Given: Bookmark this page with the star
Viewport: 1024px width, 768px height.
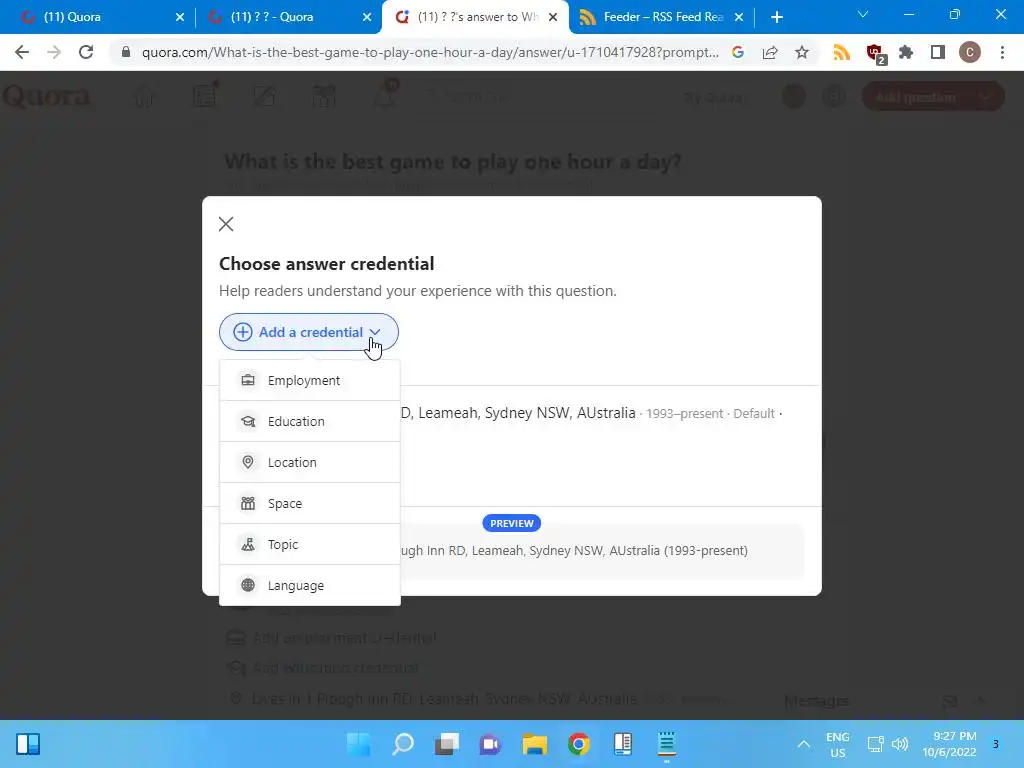Looking at the screenshot, I should tap(802, 52).
